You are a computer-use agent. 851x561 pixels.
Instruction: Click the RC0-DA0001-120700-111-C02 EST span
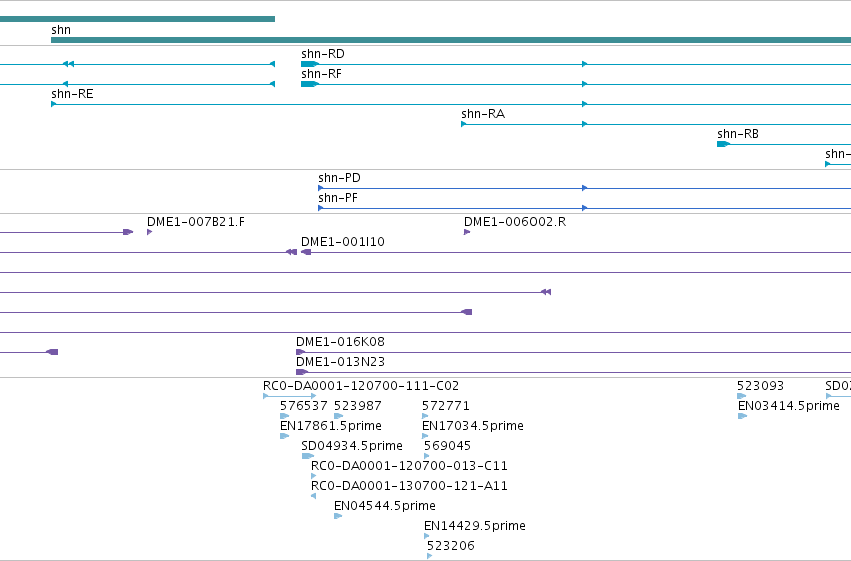click(290, 396)
